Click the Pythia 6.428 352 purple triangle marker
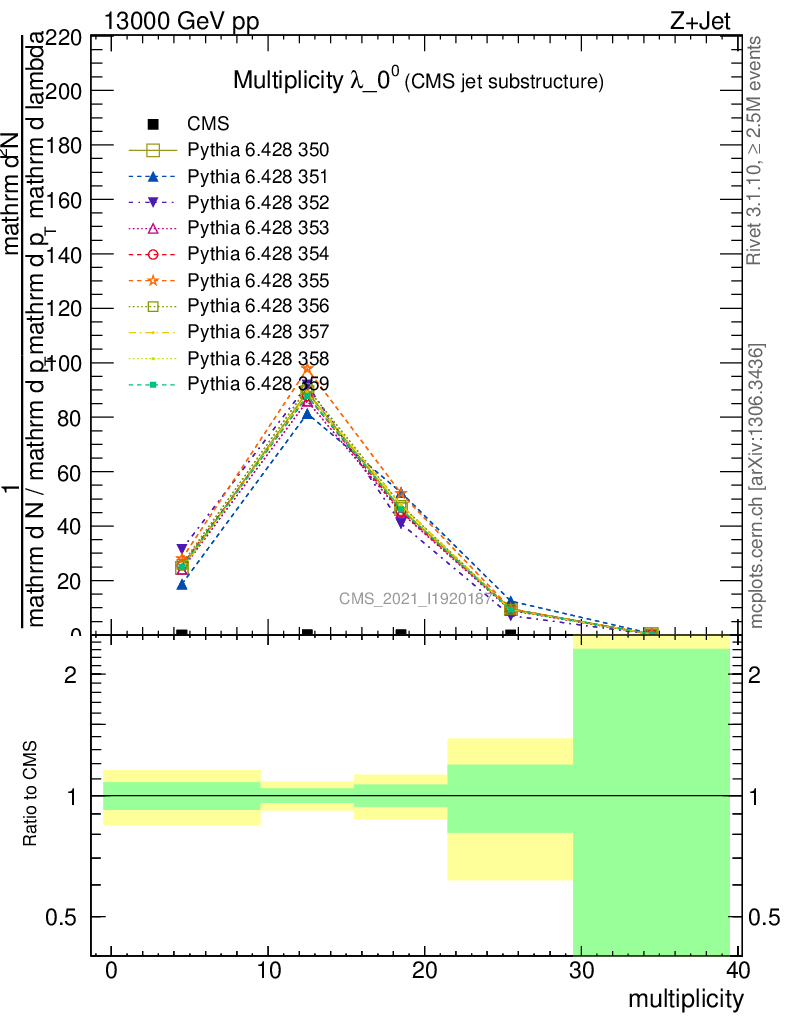Screen dimensions: 786x1024 [153, 202]
